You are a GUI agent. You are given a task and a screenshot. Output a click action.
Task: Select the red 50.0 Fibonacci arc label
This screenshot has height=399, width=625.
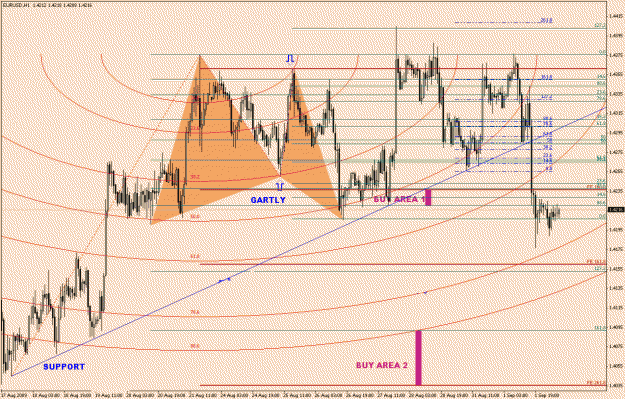click(195, 216)
